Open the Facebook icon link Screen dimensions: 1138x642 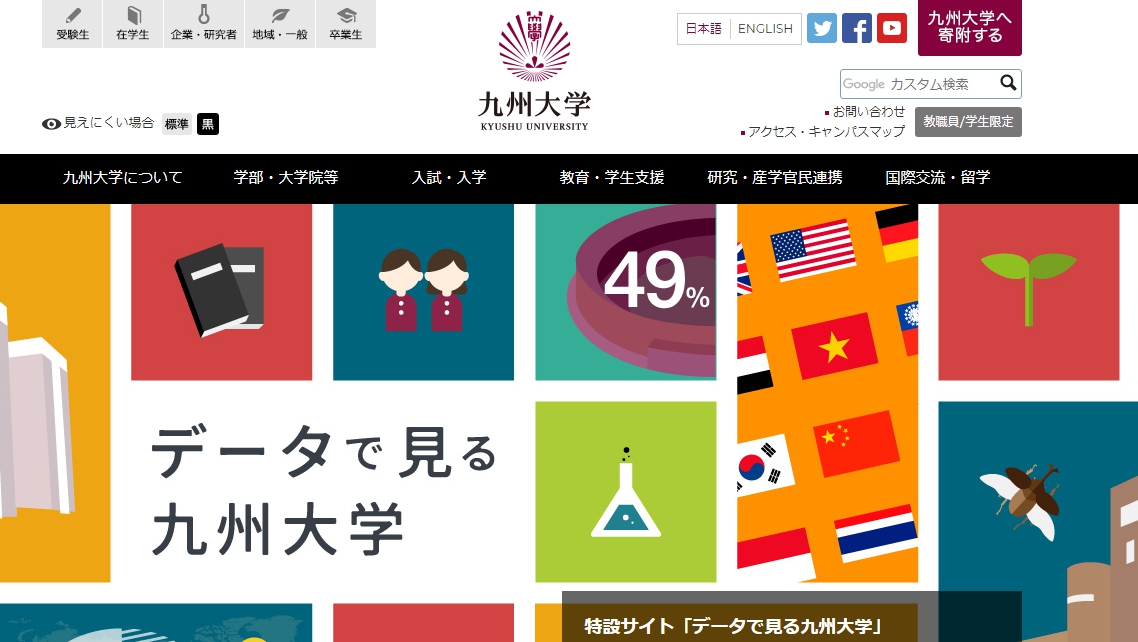[x=857, y=28]
